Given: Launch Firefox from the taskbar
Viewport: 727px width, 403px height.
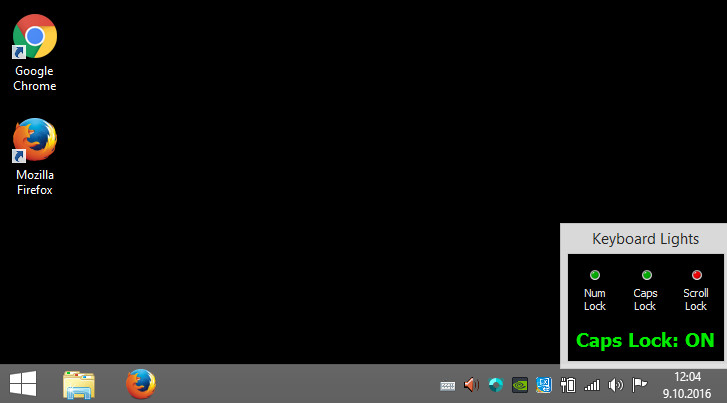Looking at the screenshot, I should tap(140, 384).
